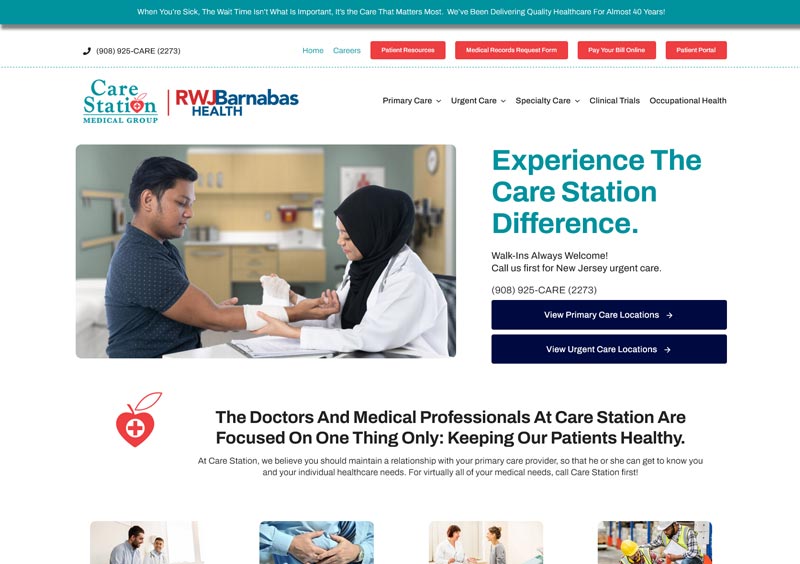Viewport: 800px width, 564px height.
Task: Expand the Primary Care dropdown chevron
Action: pos(438,101)
